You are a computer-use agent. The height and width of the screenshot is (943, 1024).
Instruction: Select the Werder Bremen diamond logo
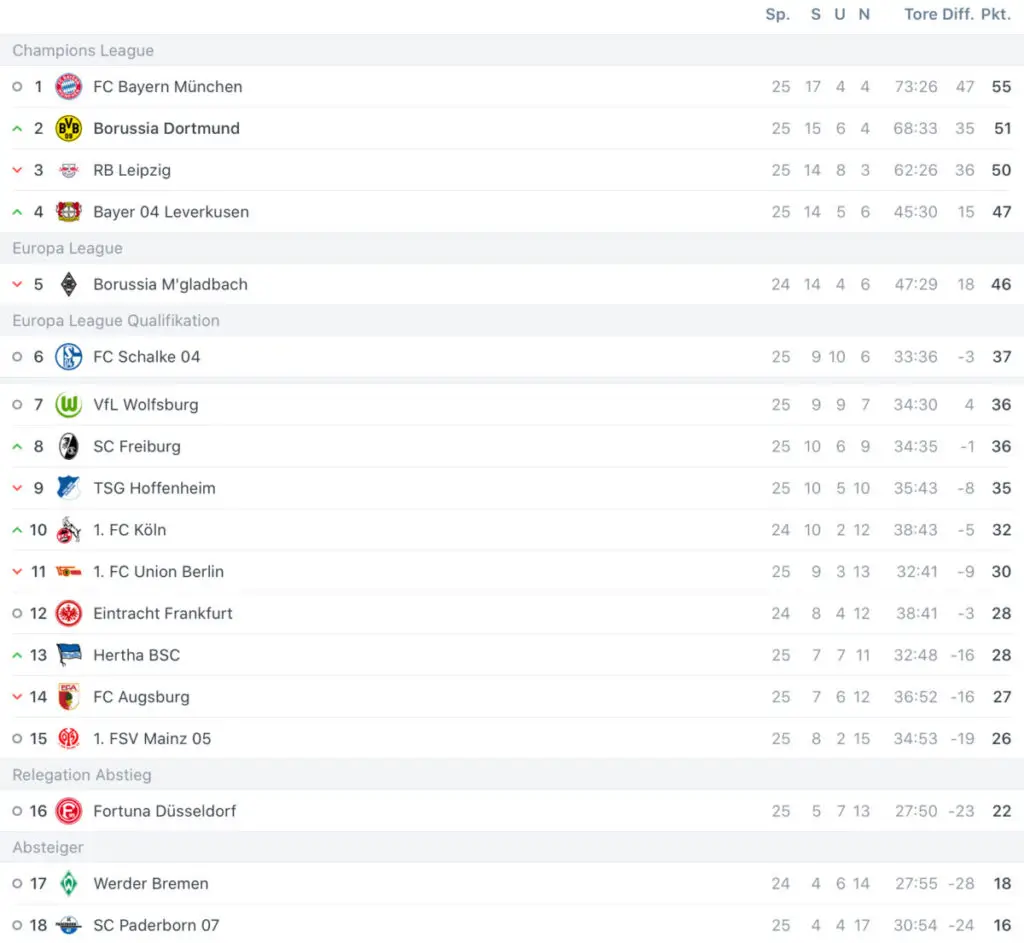point(69,884)
